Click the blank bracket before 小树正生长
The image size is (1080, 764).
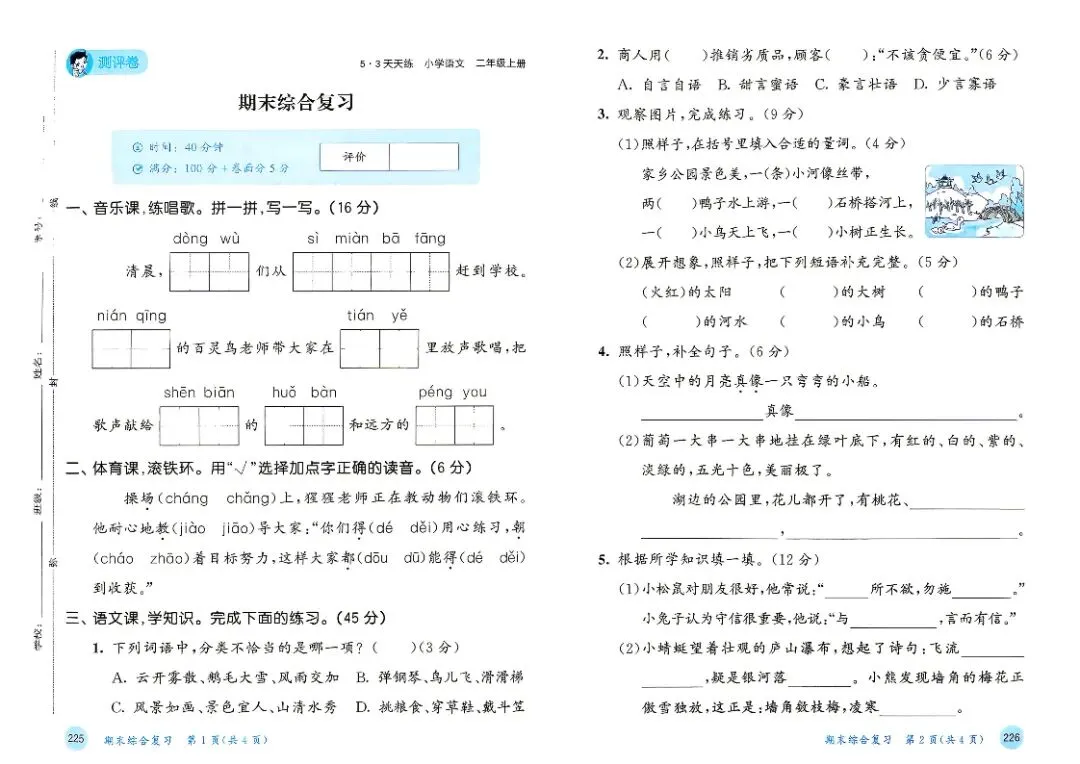pyautogui.click(x=813, y=233)
